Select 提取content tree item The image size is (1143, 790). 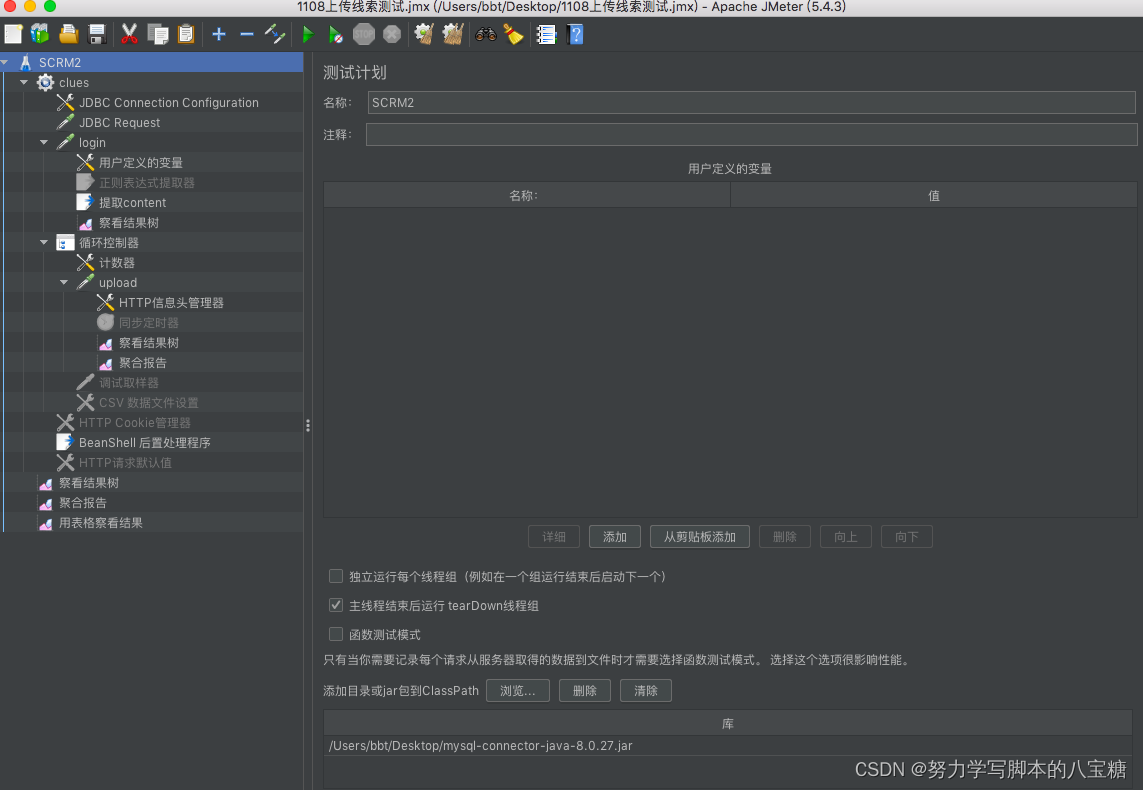tap(133, 203)
